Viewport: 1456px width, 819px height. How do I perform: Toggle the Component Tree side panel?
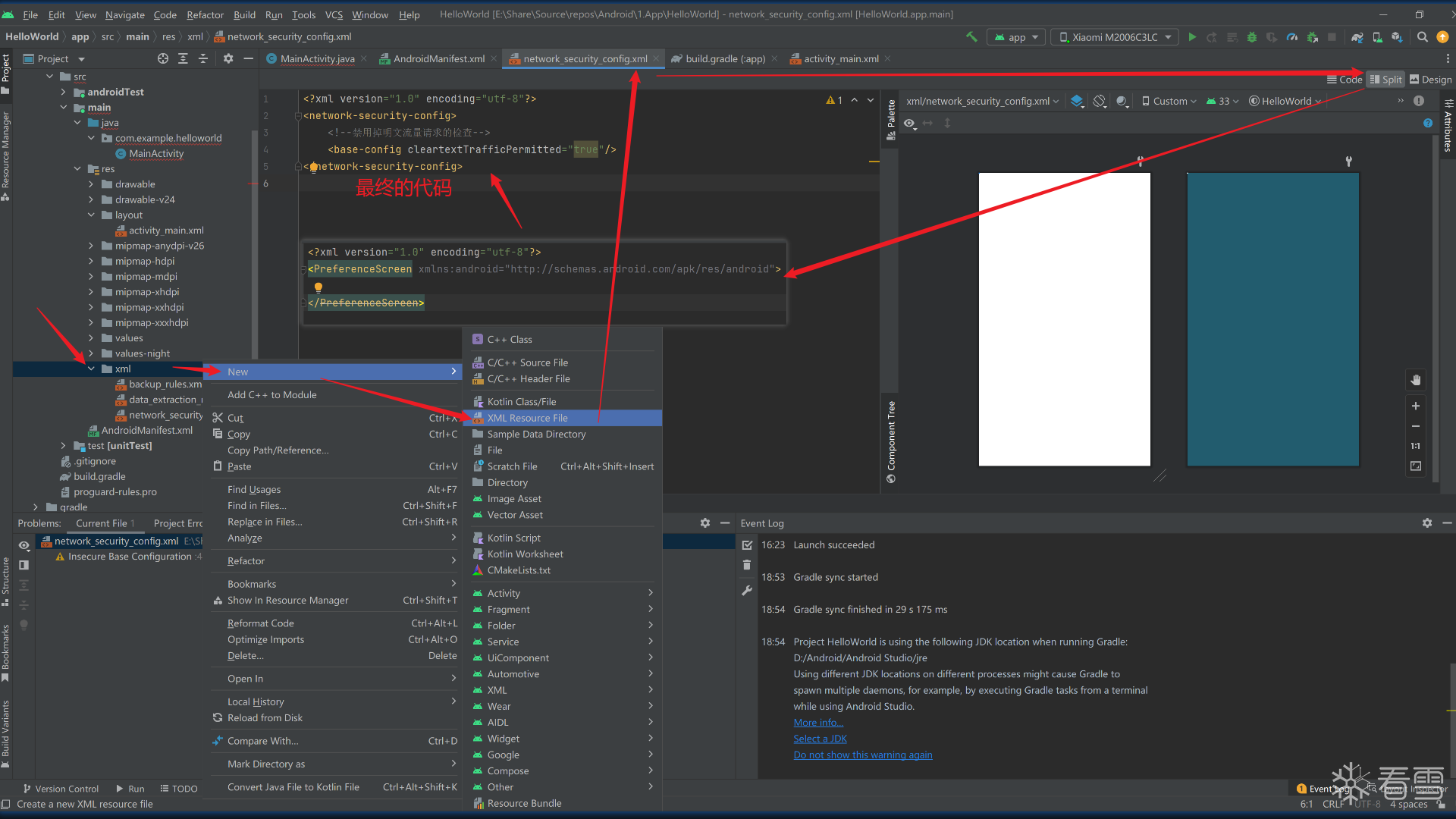[891, 441]
